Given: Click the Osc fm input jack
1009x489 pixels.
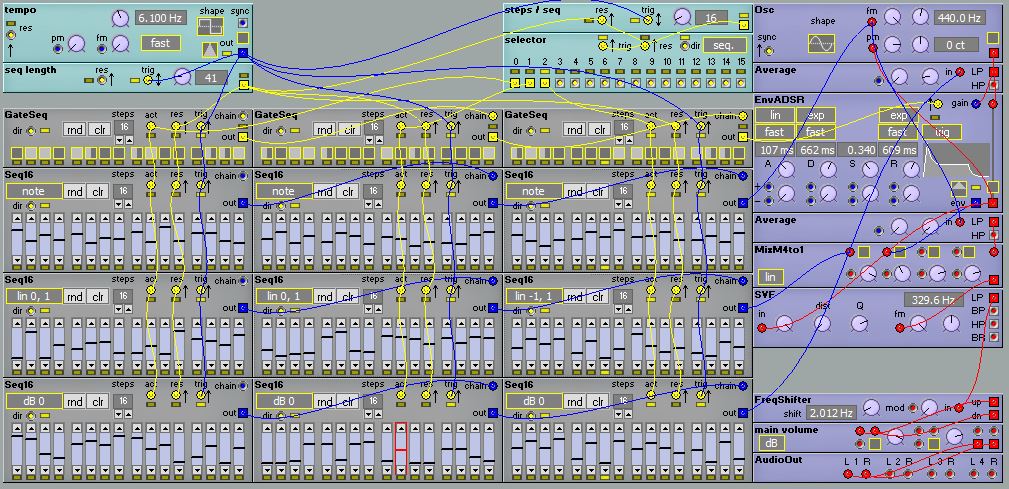Looking at the screenshot, I should pos(872,22).
